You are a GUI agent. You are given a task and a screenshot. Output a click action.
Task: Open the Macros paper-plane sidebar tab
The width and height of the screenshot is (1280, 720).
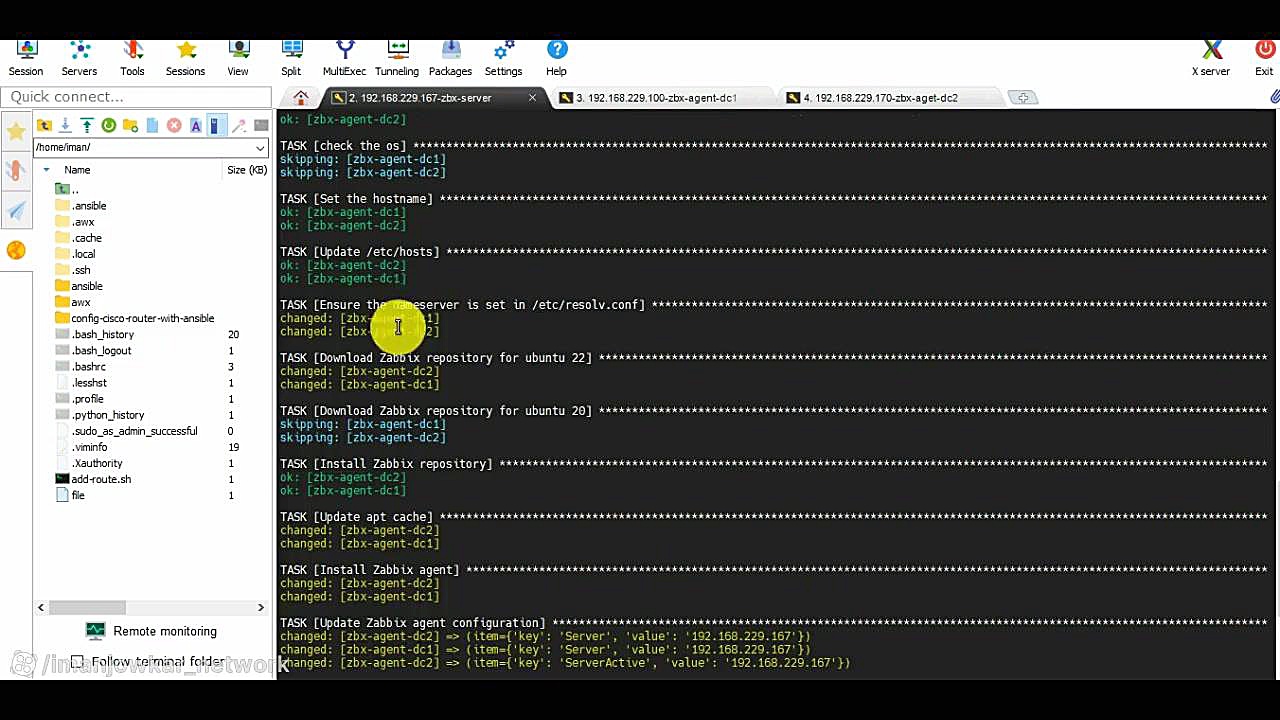point(16,210)
